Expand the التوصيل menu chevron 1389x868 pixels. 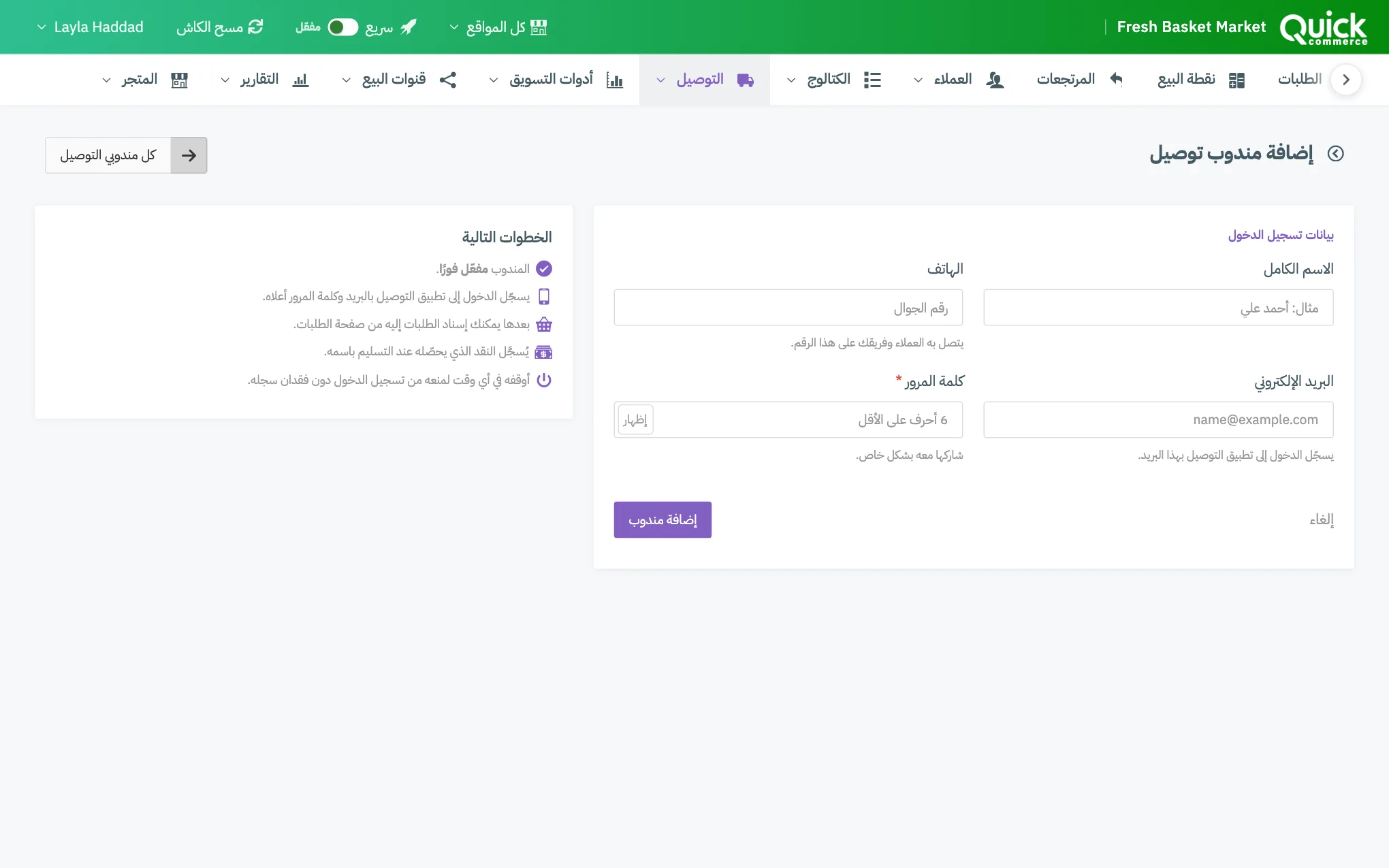pyautogui.click(x=660, y=80)
